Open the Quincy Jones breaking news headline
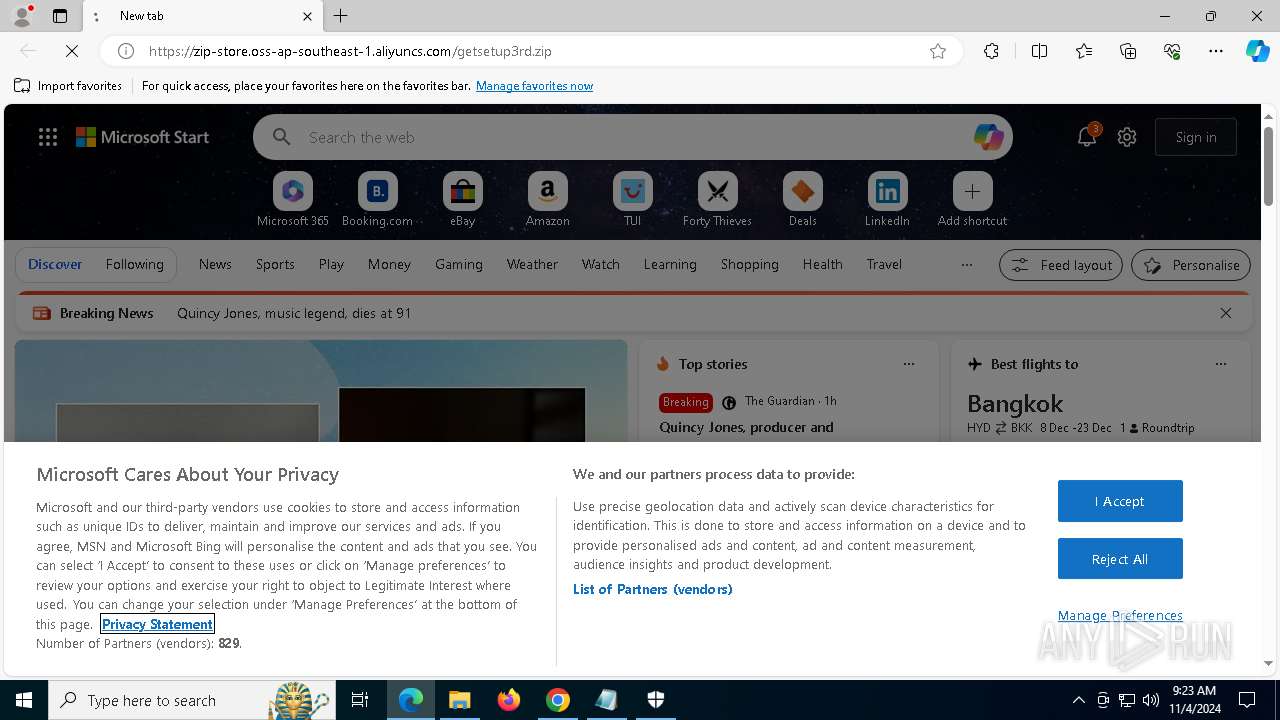Screen dimensions: 1280x720 pos(294,313)
